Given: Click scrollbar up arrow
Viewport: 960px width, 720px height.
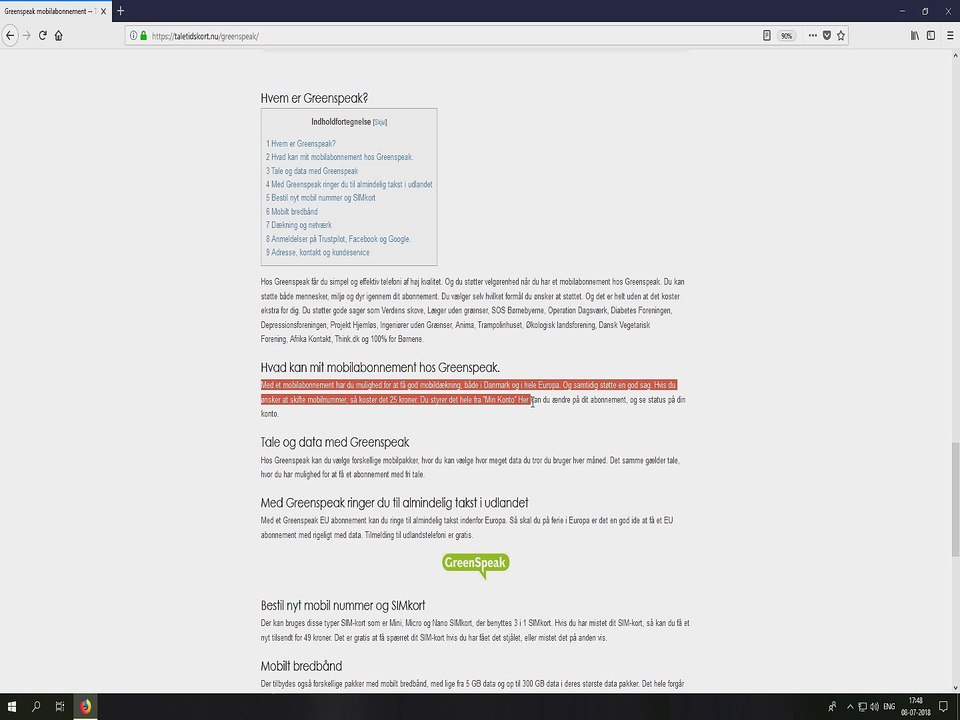Looking at the screenshot, I should pyautogui.click(x=954, y=55).
